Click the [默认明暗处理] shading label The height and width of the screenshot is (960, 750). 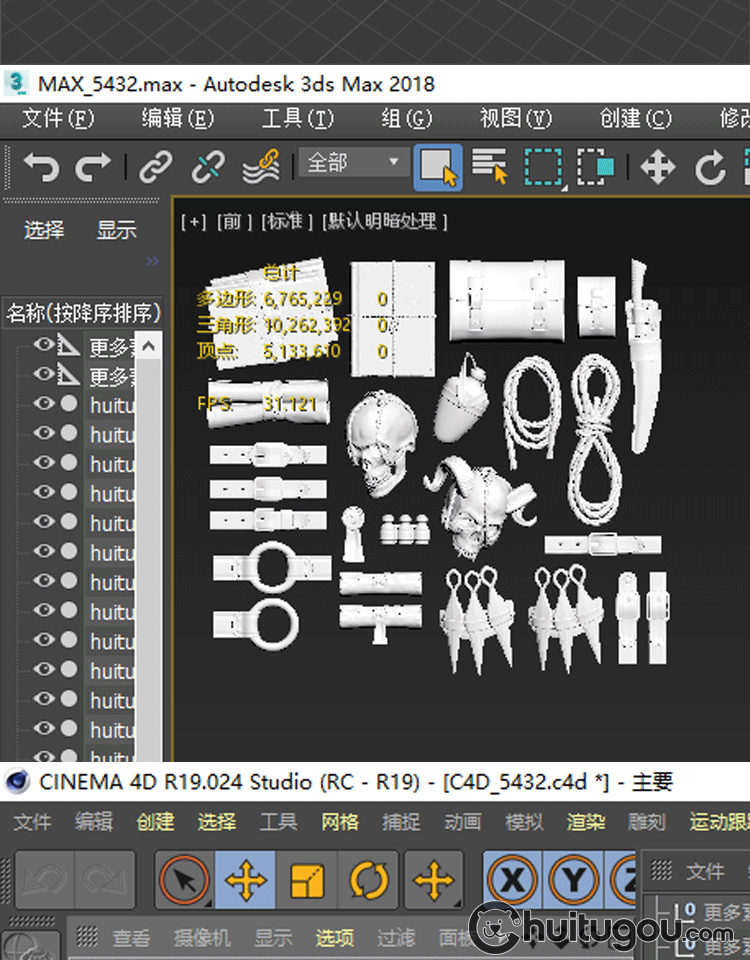tap(384, 222)
